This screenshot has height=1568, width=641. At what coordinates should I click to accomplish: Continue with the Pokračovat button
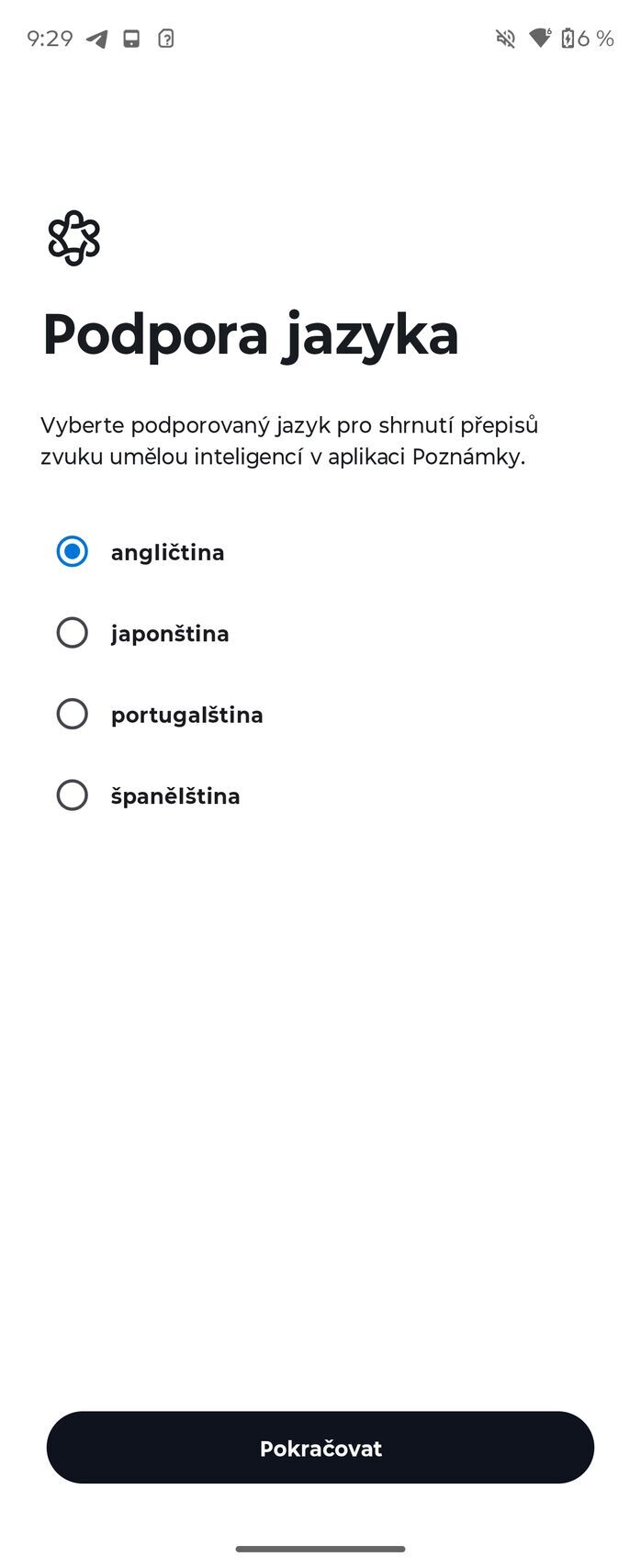(320, 1448)
